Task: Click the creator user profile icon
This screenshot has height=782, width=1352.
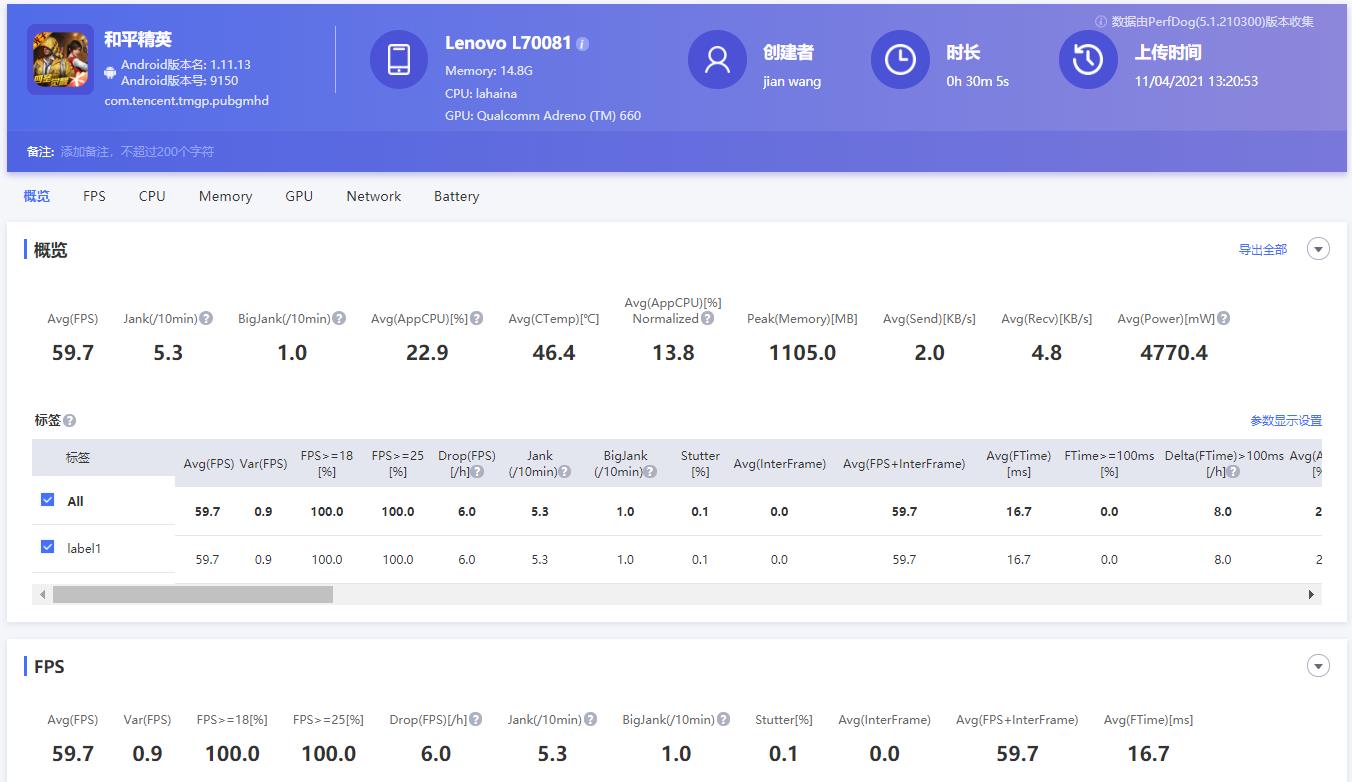Action: coord(717,59)
